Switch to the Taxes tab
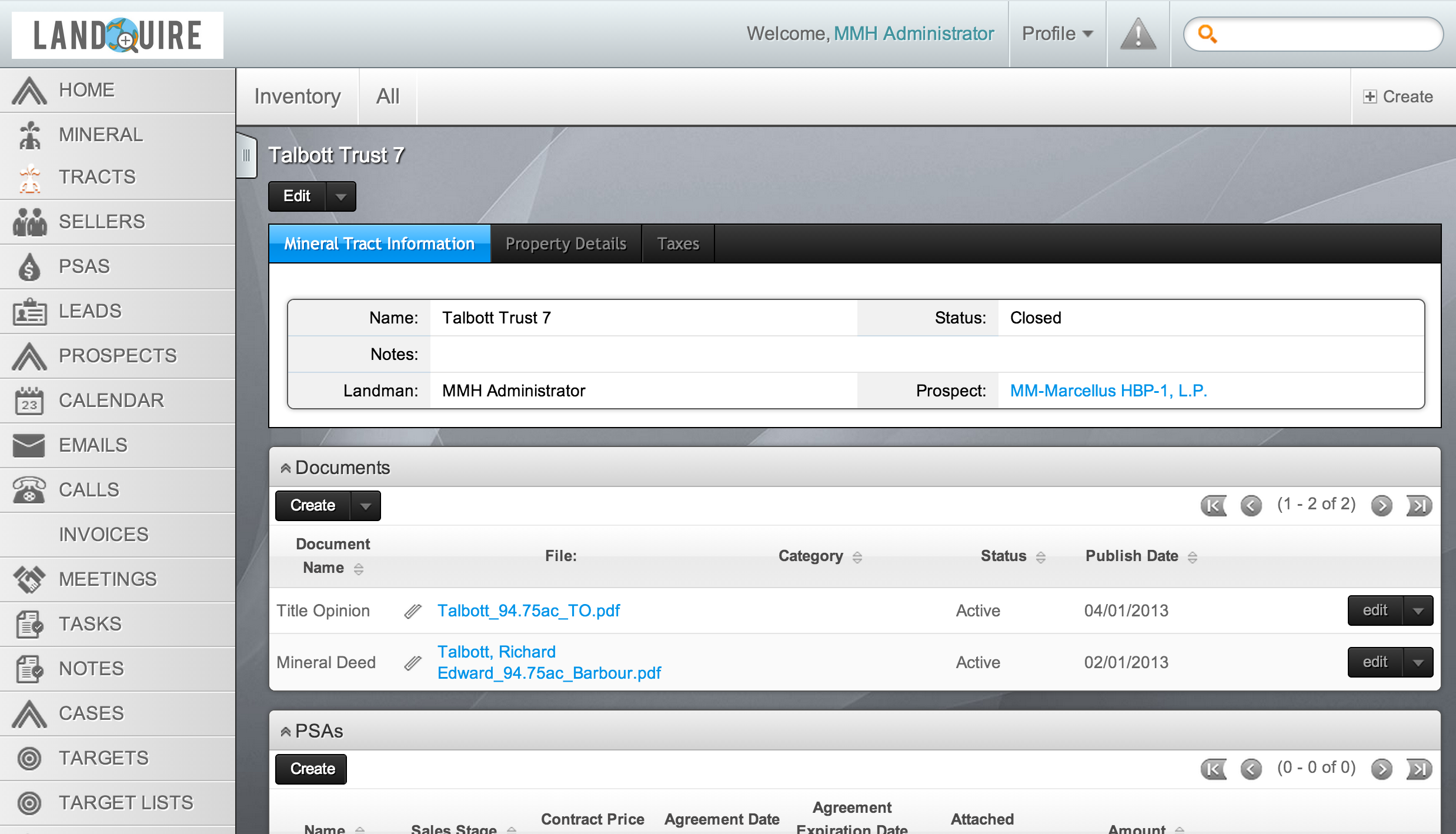This screenshot has height=834, width=1456. (677, 243)
